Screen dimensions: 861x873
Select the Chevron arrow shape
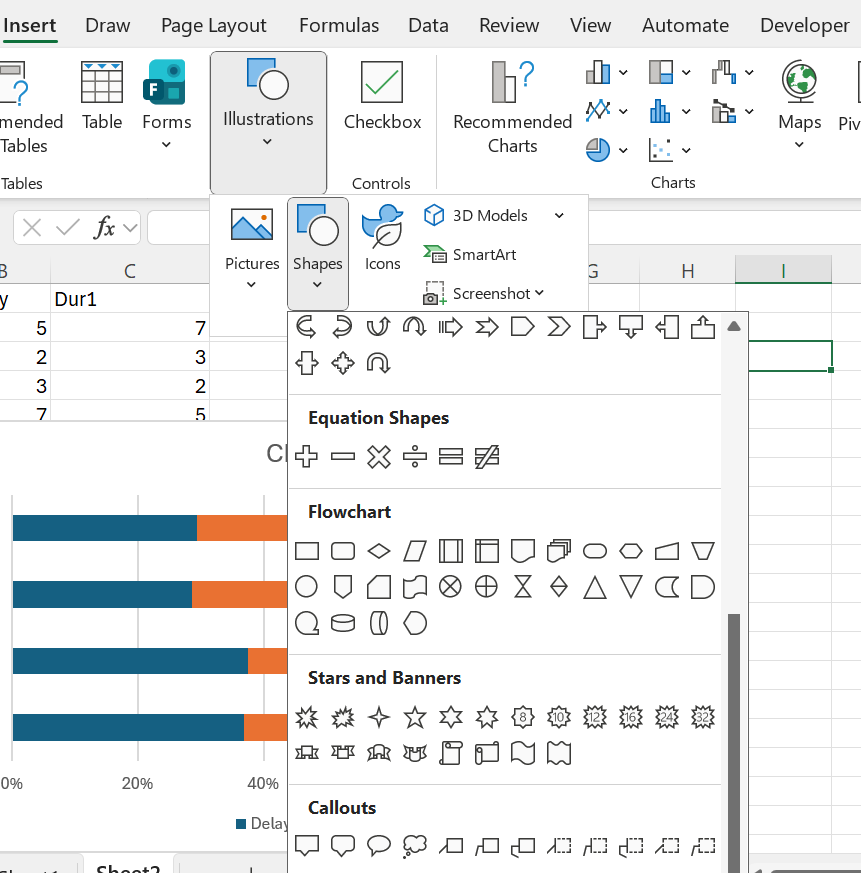(559, 327)
